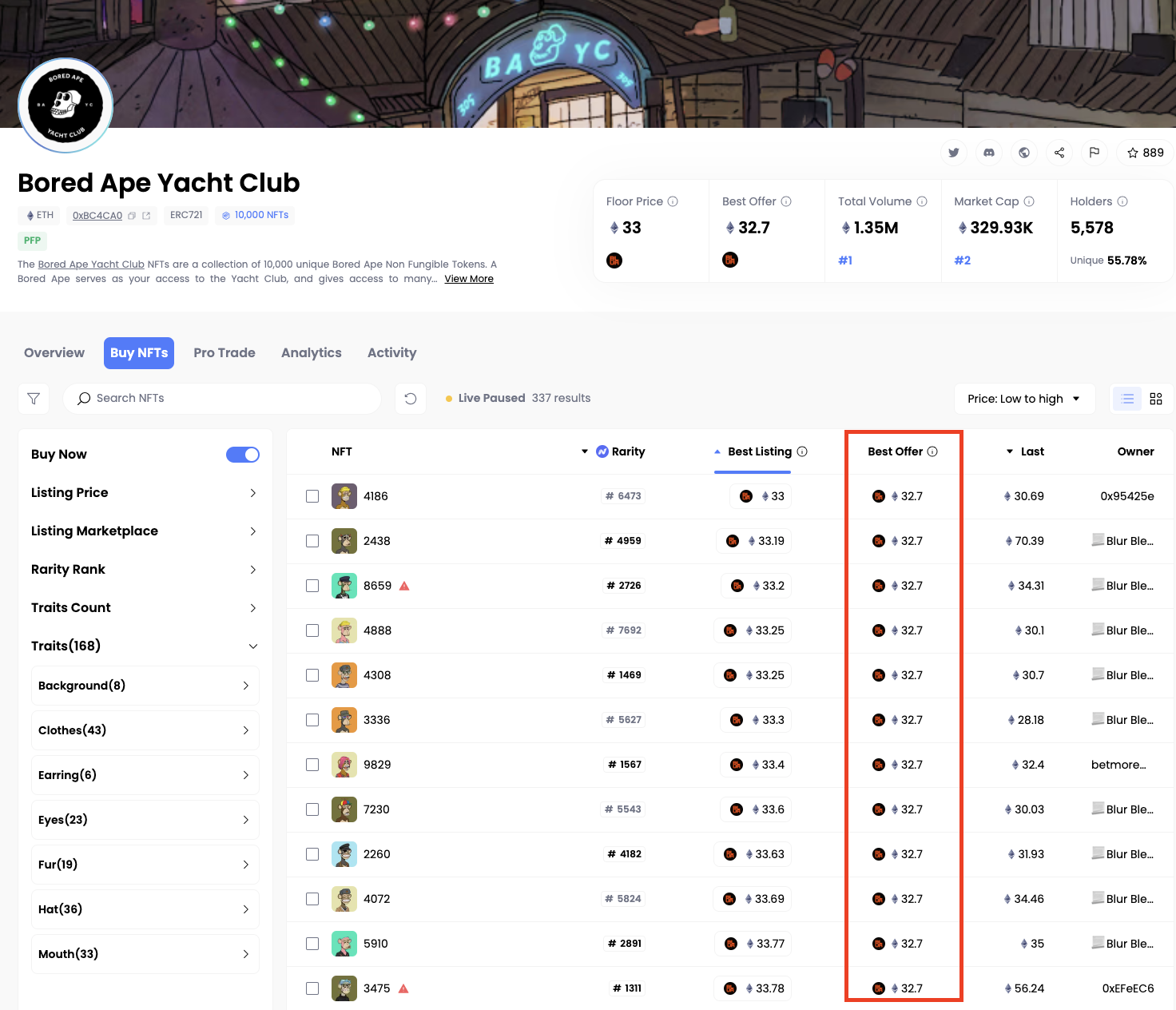Expand the Traits Count filter

pyautogui.click(x=145, y=608)
